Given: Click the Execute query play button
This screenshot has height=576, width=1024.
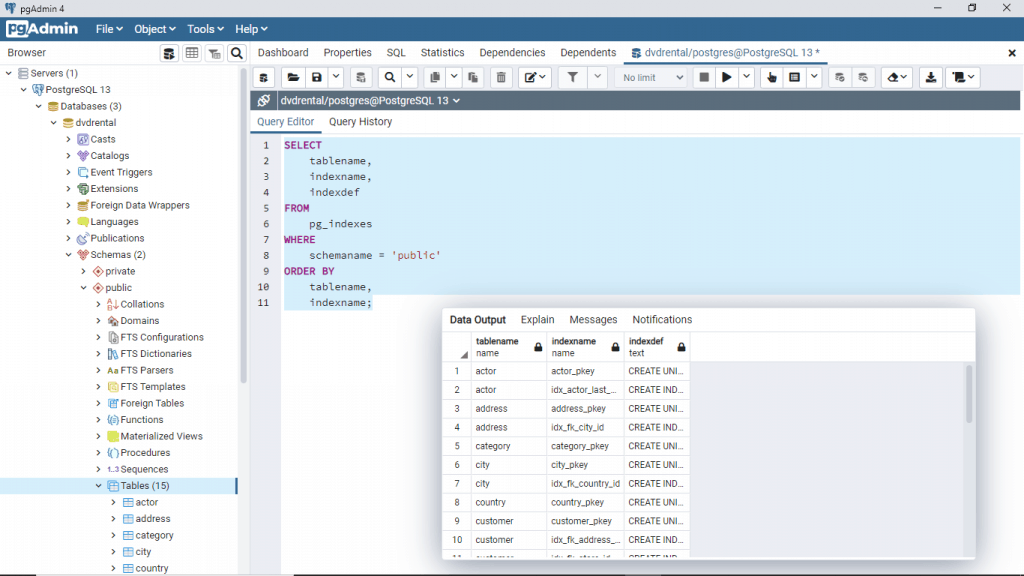Looking at the screenshot, I should [x=727, y=77].
